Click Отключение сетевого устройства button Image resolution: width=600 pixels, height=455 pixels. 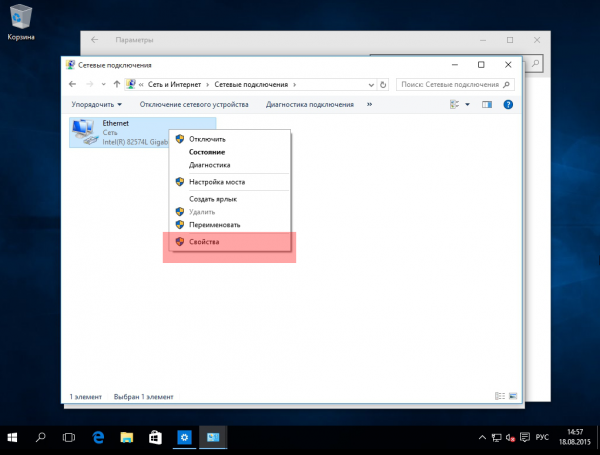click(194, 104)
